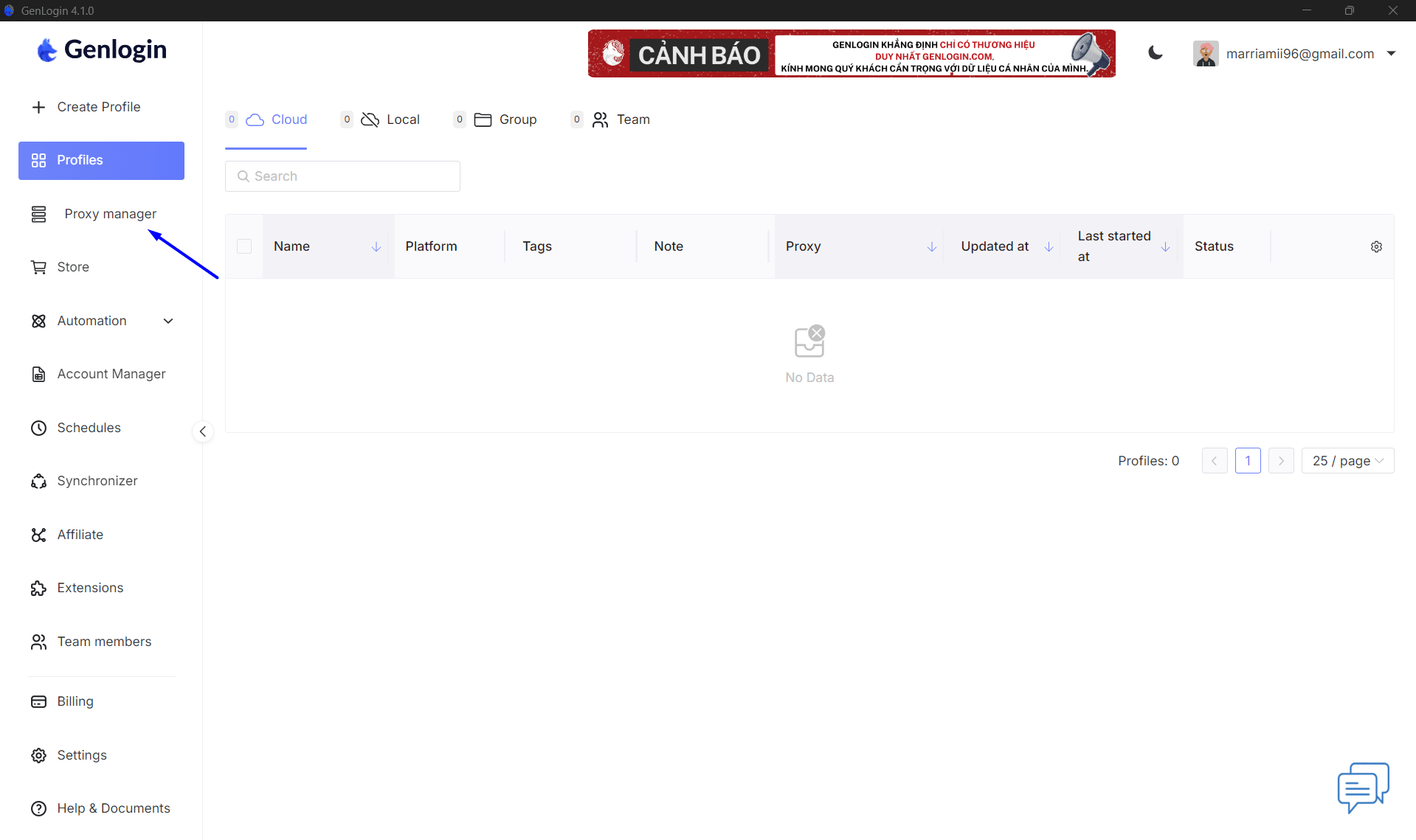The width and height of the screenshot is (1416, 840).
Task: Open Affiliate from sidebar label
Action: coord(80,535)
